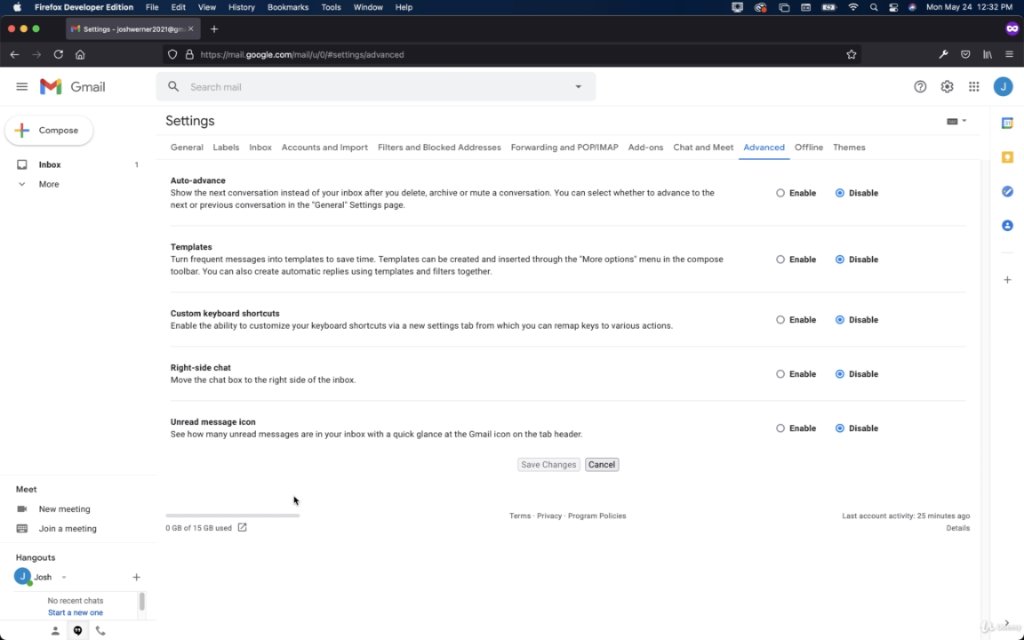Click the Start a new one link

(x=75, y=613)
